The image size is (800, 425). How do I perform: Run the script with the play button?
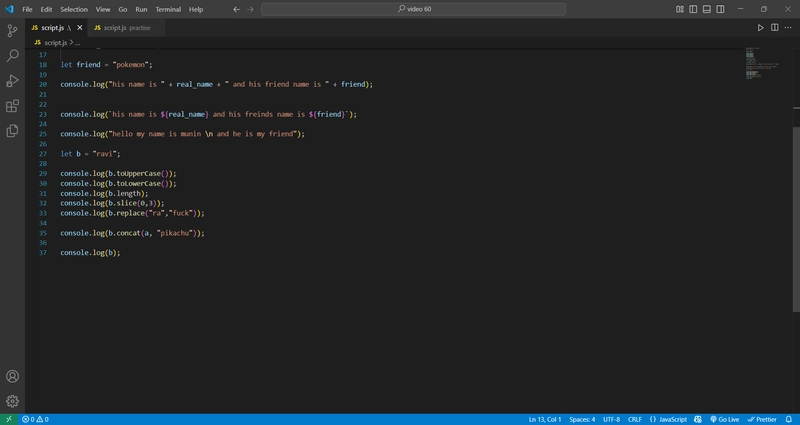760,28
